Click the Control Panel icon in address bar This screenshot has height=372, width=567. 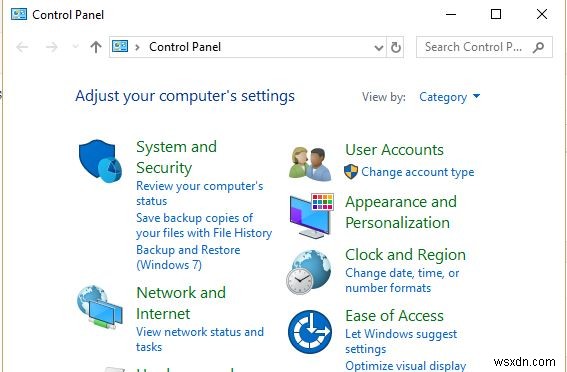click(x=120, y=46)
